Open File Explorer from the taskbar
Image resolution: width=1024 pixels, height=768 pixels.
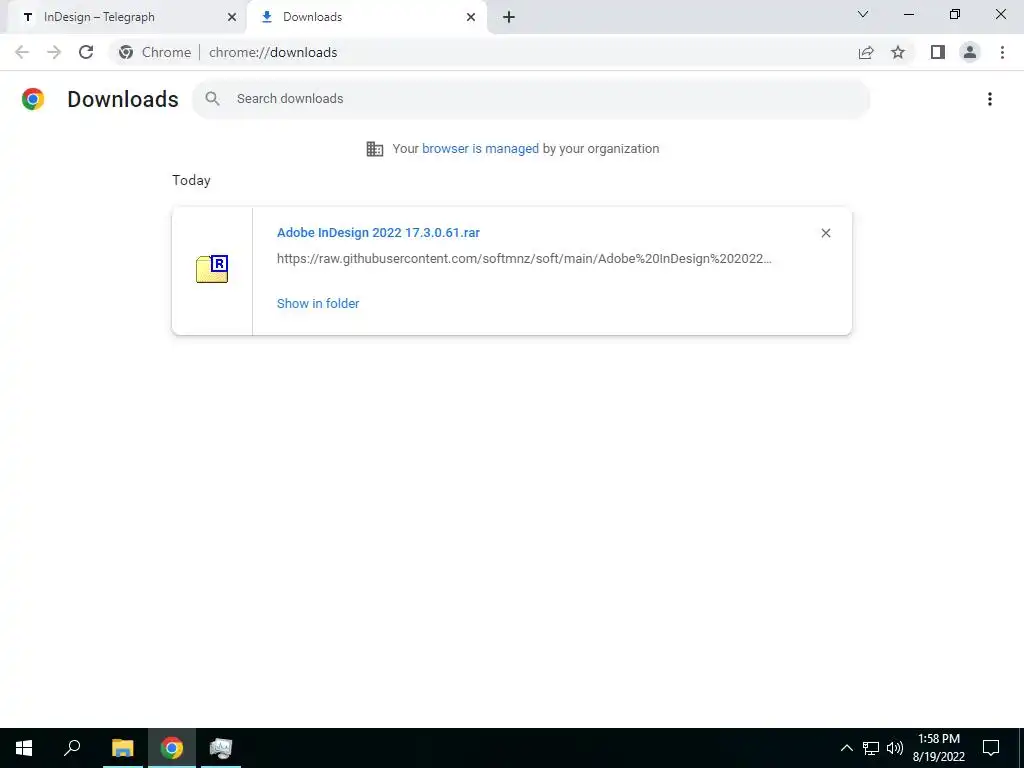pos(122,748)
